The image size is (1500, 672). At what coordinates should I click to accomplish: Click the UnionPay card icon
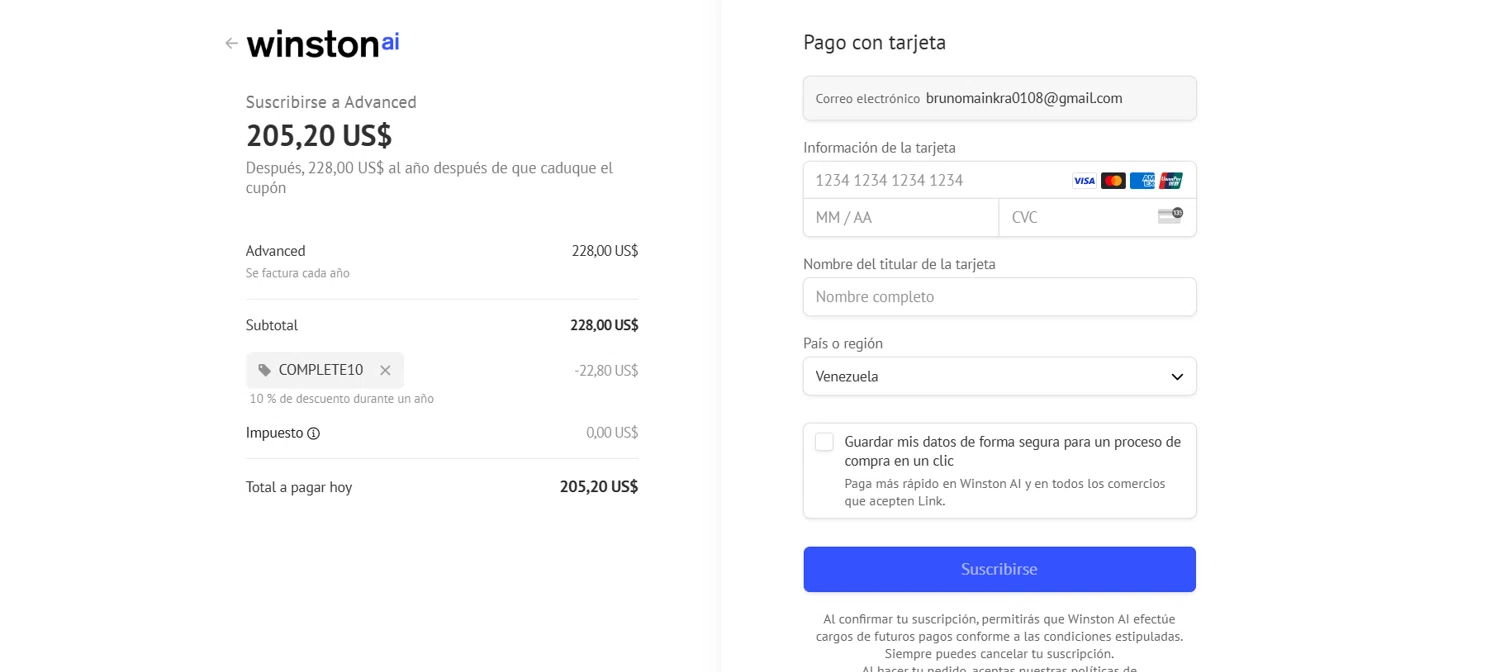[x=1171, y=181]
